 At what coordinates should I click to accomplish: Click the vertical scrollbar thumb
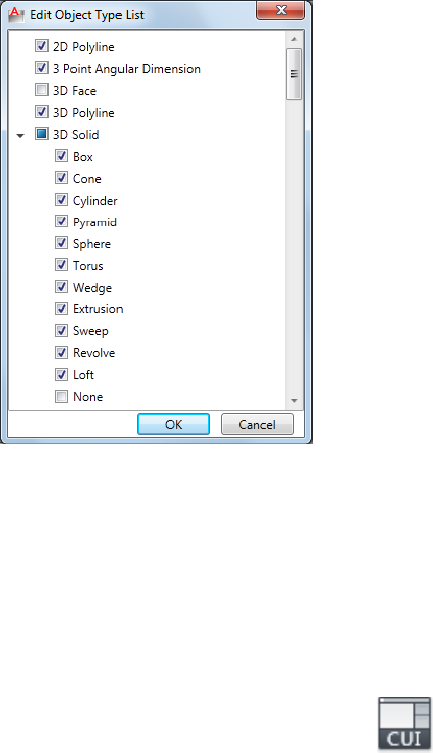click(x=294, y=73)
